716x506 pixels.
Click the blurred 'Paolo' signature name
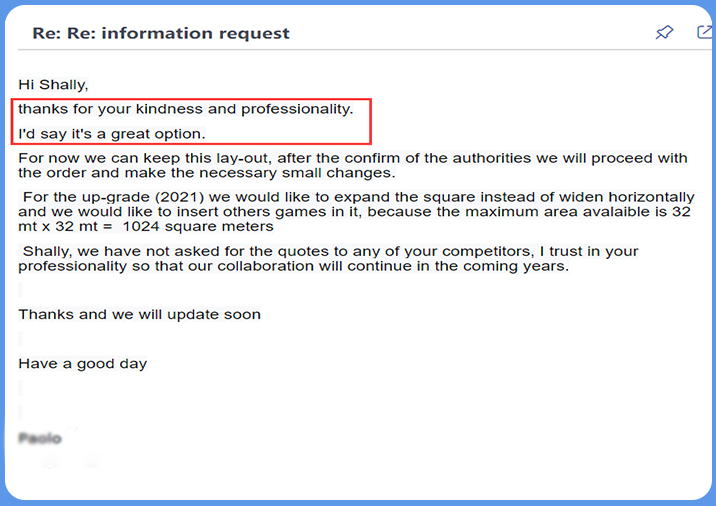click(40, 438)
